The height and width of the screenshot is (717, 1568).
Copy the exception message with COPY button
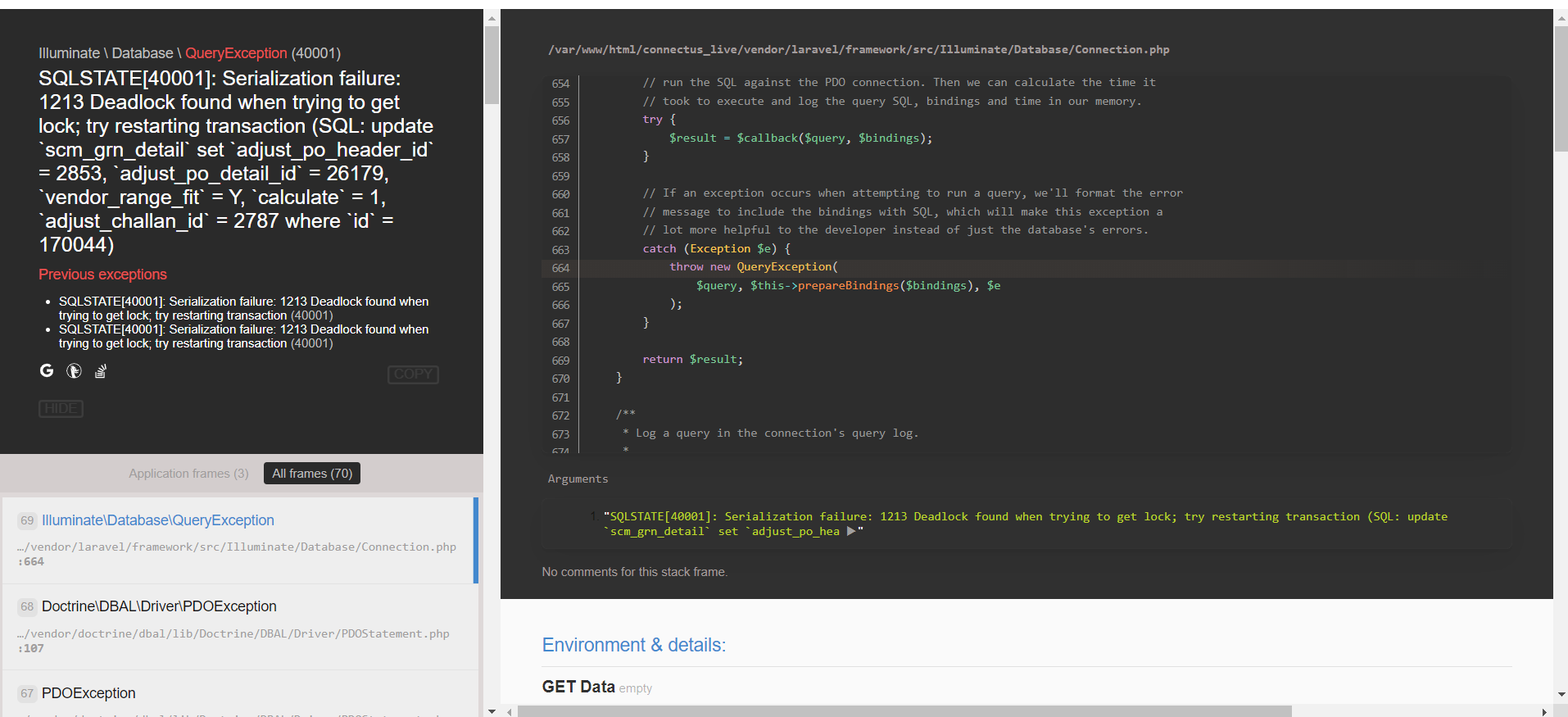413,374
